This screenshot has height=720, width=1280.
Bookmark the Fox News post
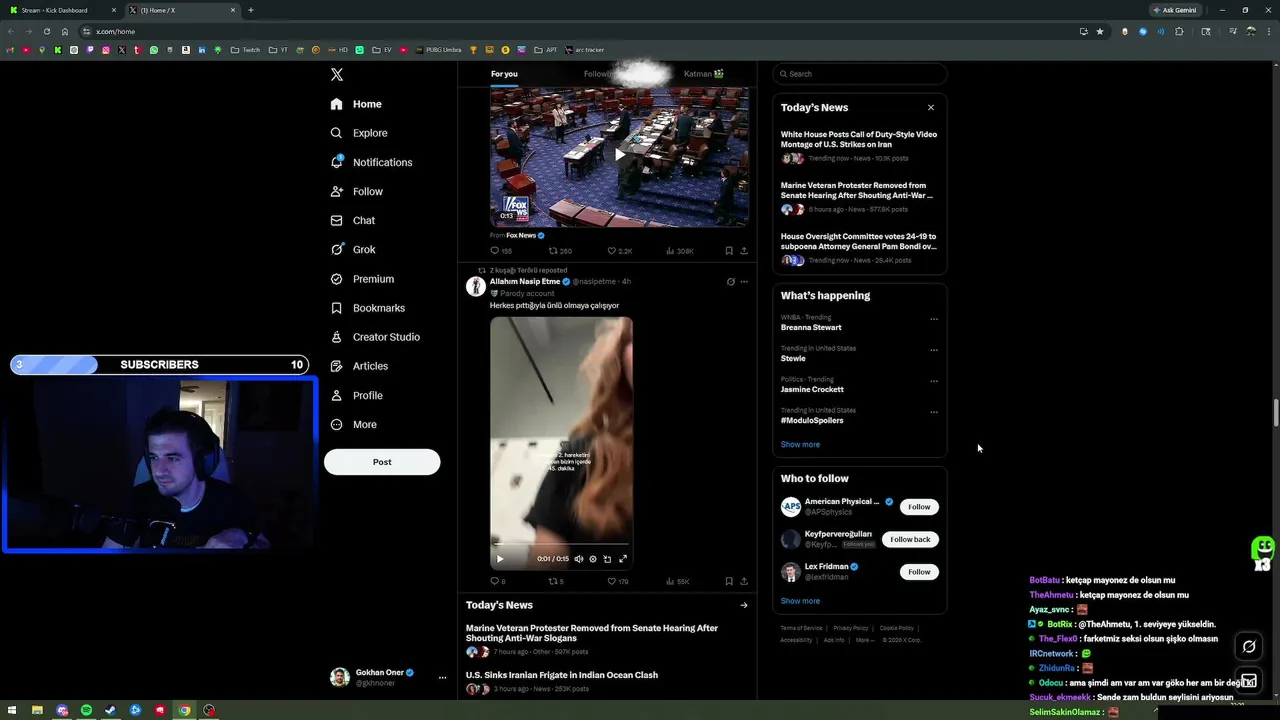click(729, 251)
